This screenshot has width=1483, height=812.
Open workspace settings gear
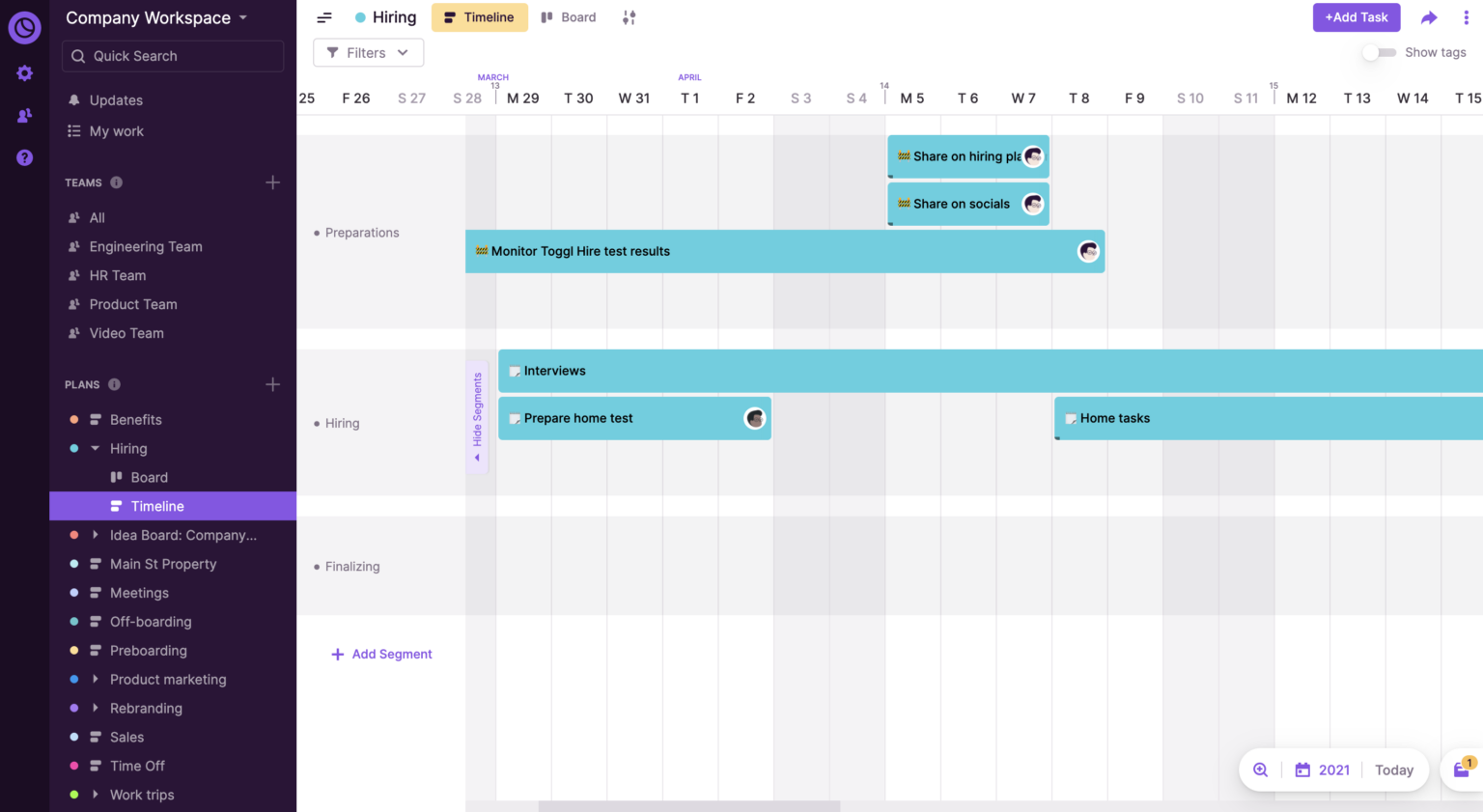click(x=24, y=72)
